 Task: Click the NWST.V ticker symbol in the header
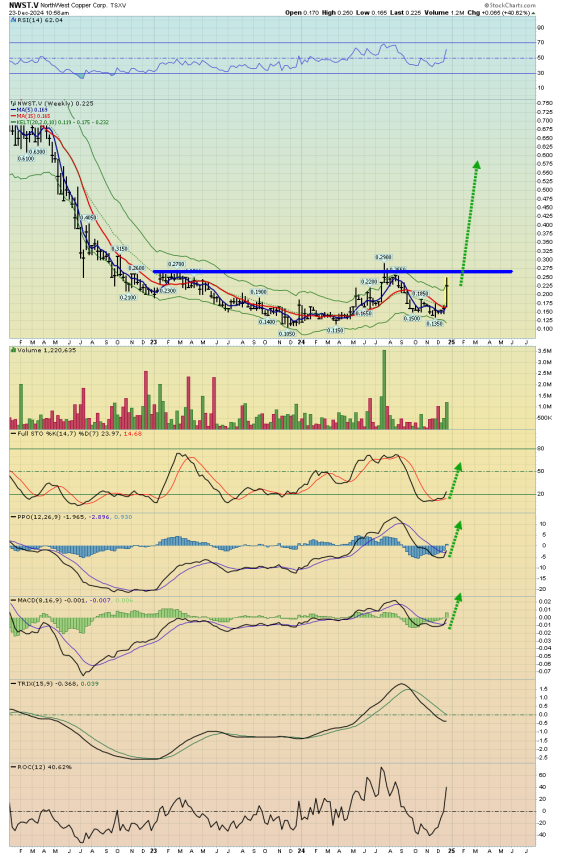(x=24, y=4)
